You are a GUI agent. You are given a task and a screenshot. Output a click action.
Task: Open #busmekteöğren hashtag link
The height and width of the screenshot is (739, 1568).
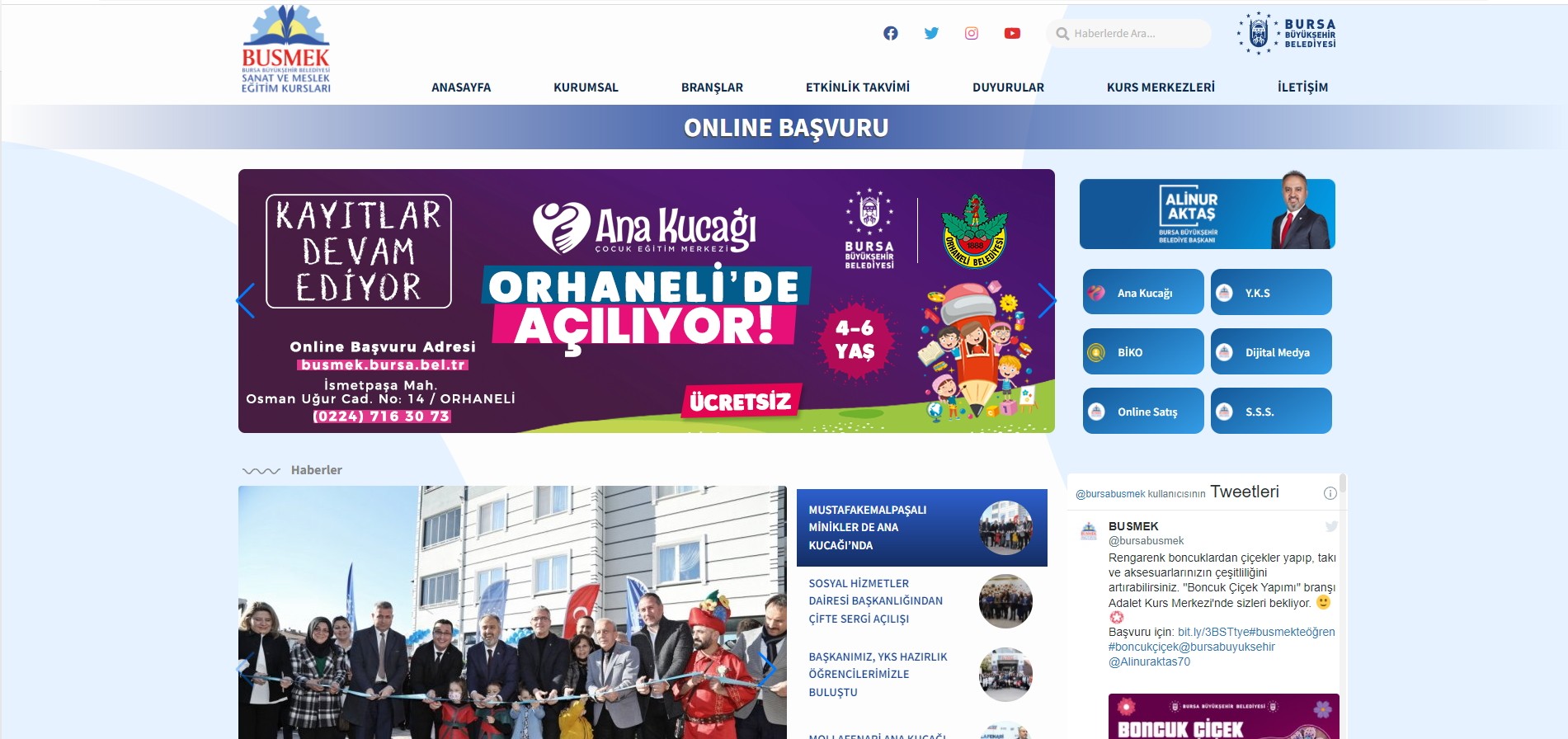coord(1292,632)
